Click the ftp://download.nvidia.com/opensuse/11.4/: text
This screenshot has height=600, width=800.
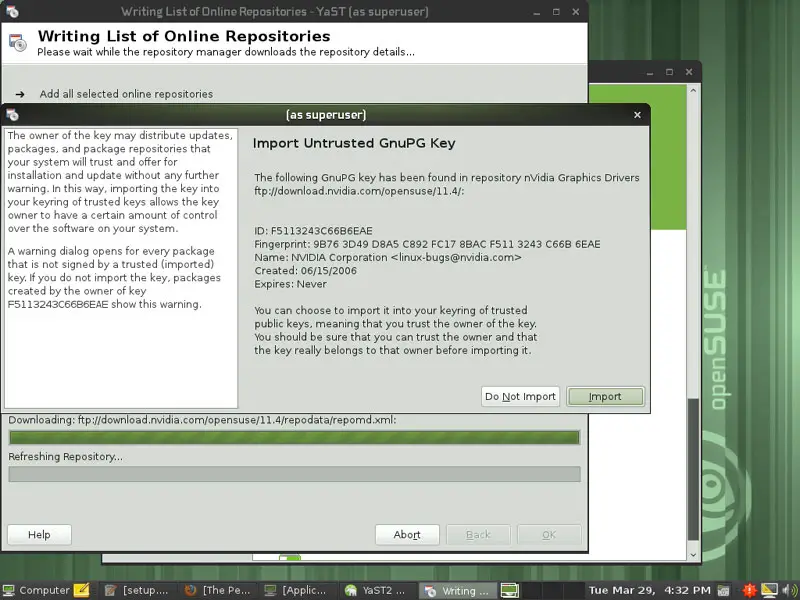(359, 191)
